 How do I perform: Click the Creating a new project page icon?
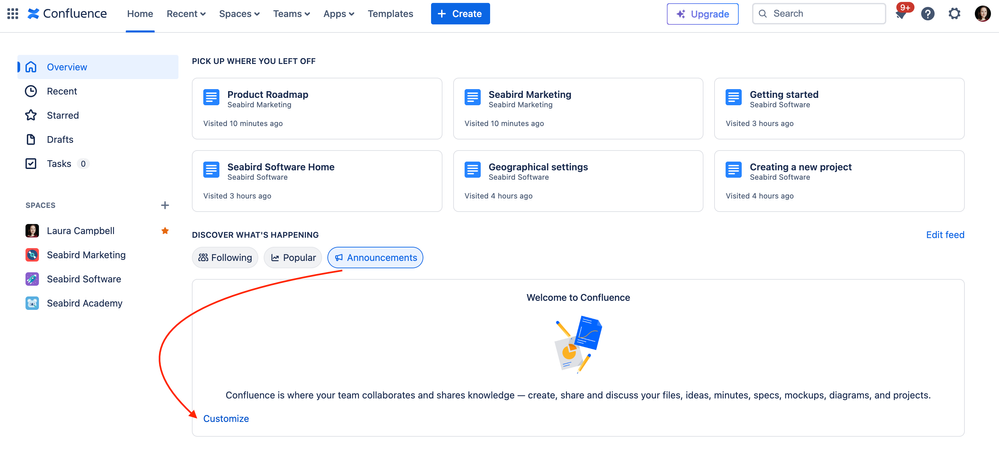(733, 170)
